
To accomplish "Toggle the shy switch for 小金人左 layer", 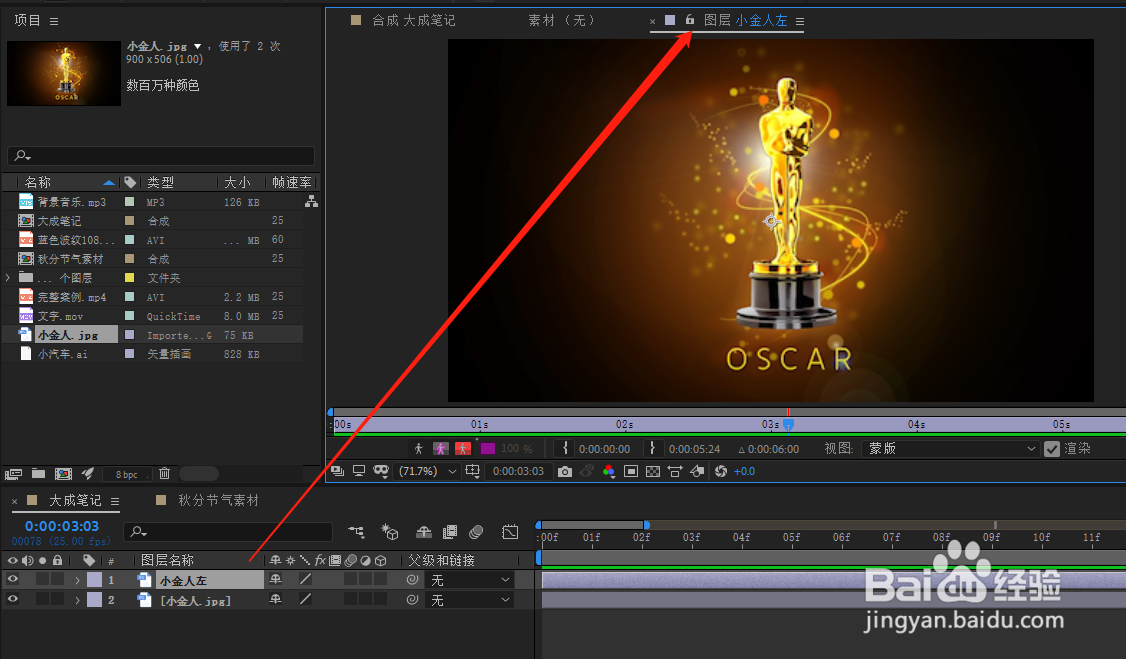I will click(x=276, y=579).
